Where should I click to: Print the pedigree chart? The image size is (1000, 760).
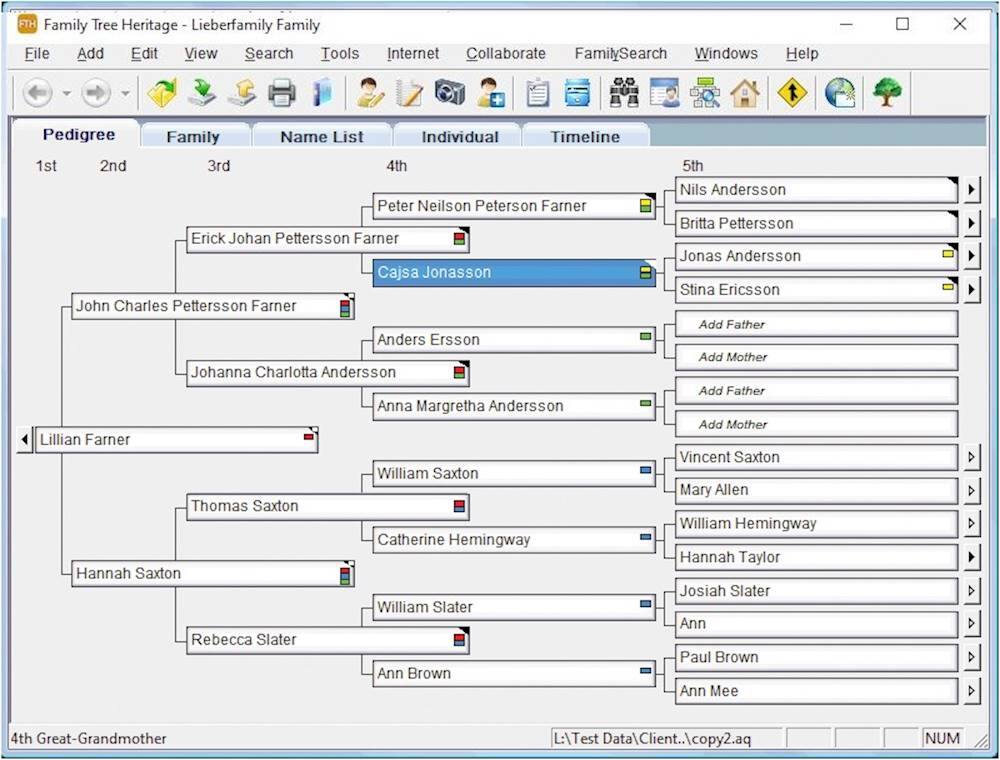coord(282,93)
